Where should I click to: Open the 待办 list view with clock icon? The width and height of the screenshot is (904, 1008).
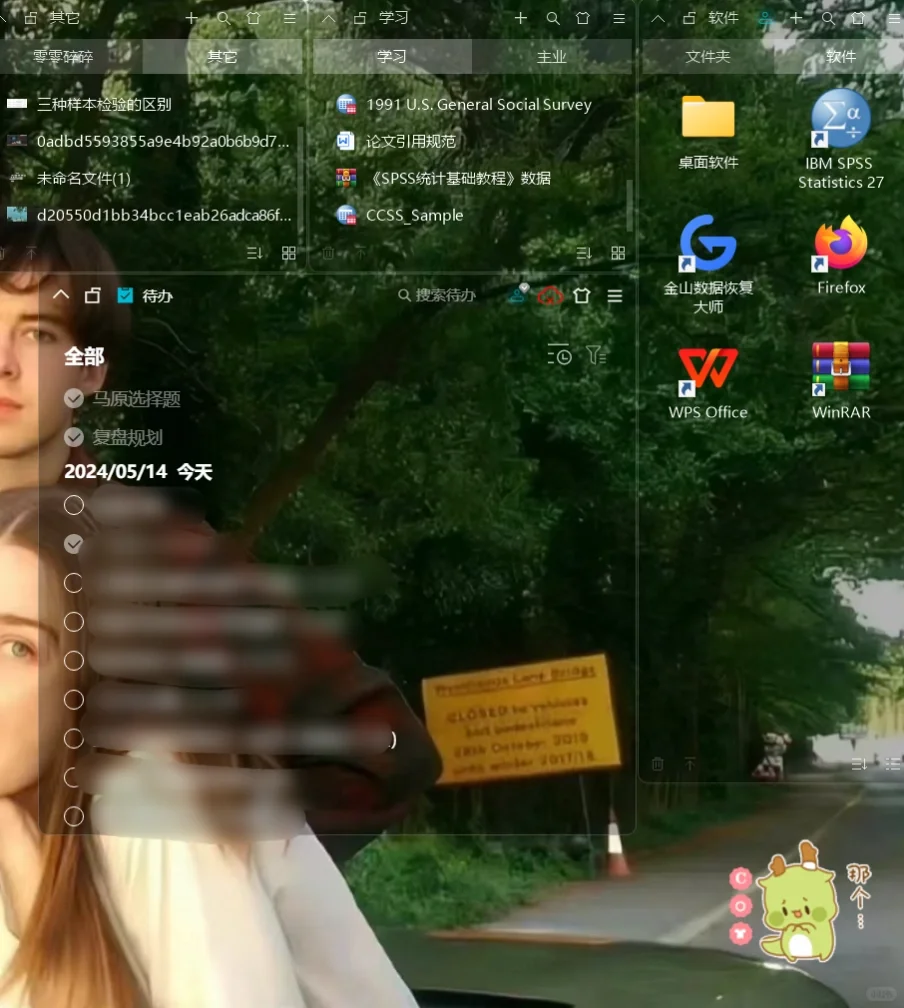(x=559, y=355)
